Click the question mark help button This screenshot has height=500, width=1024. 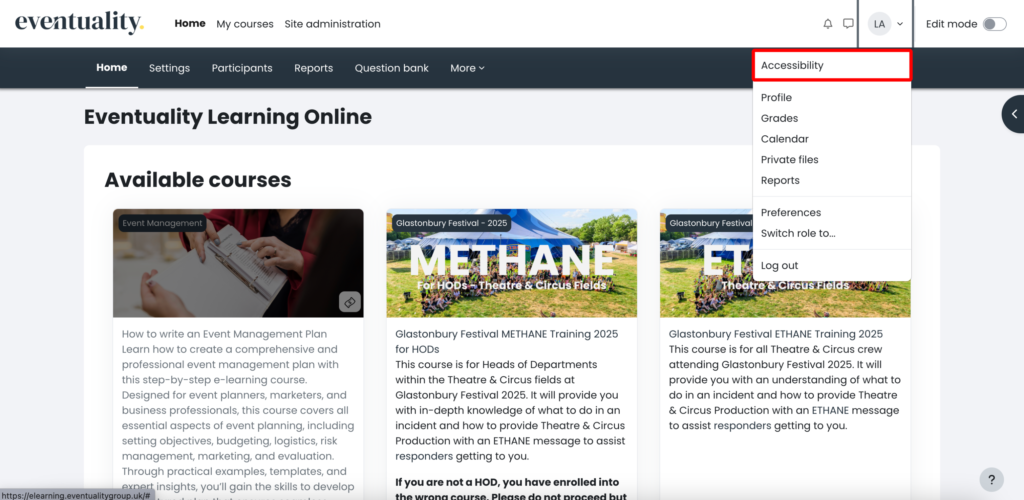pos(991,480)
